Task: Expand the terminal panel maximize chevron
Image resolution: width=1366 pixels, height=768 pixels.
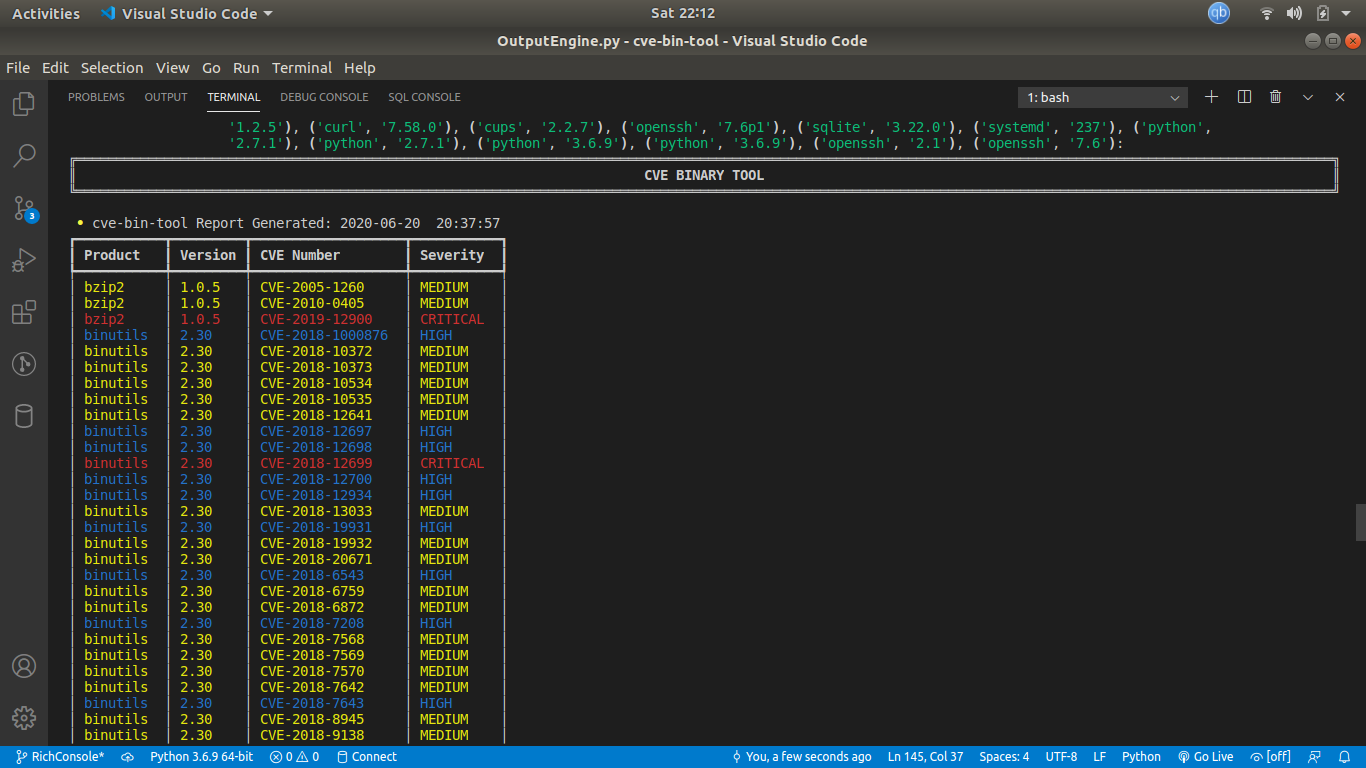Action: pos(1307,96)
